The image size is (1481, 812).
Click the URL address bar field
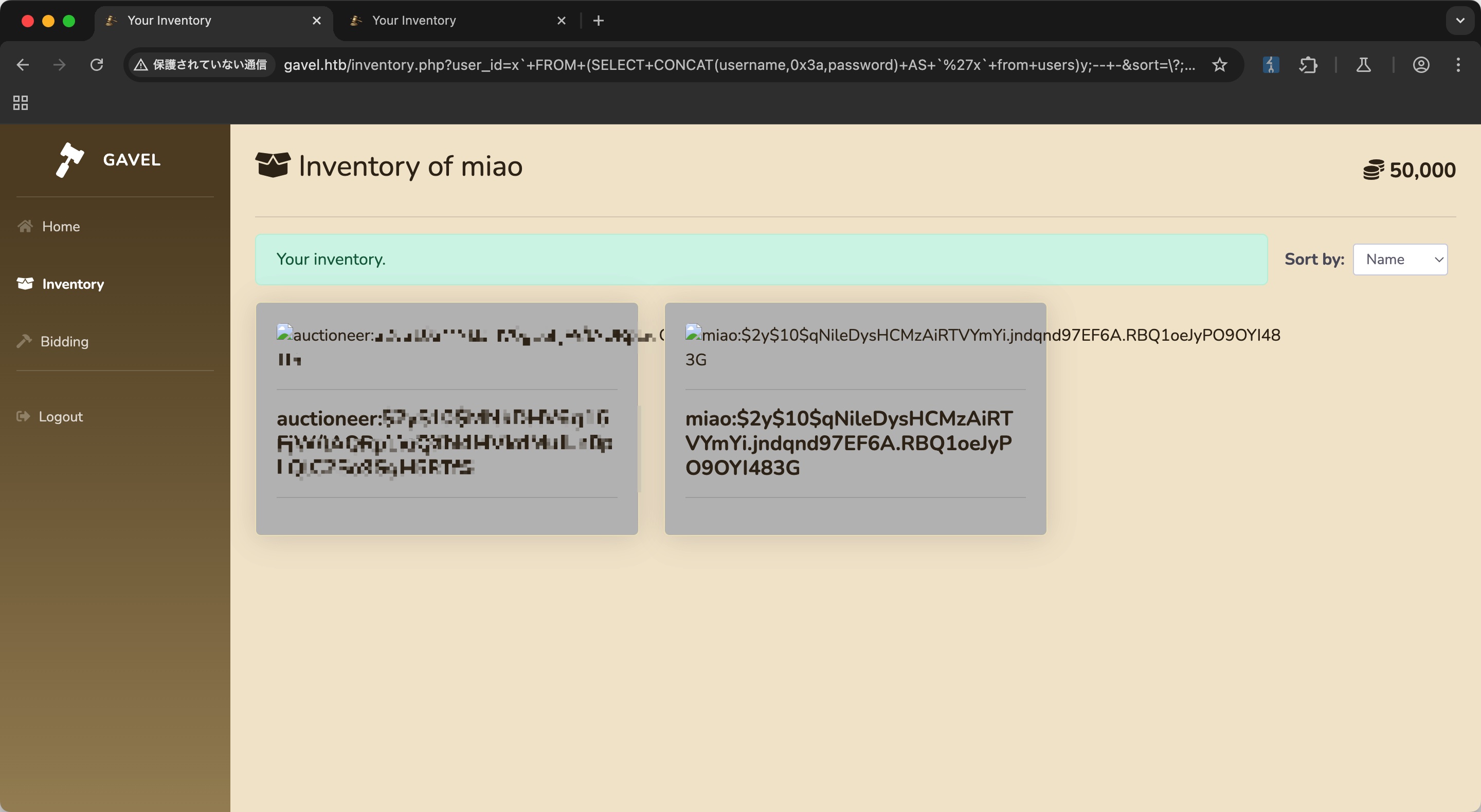(x=739, y=65)
